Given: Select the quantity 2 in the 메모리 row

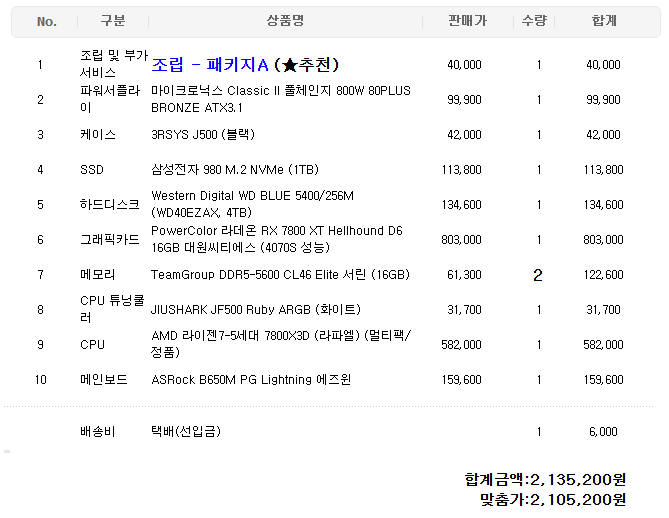Looking at the screenshot, I should point(538,275).
